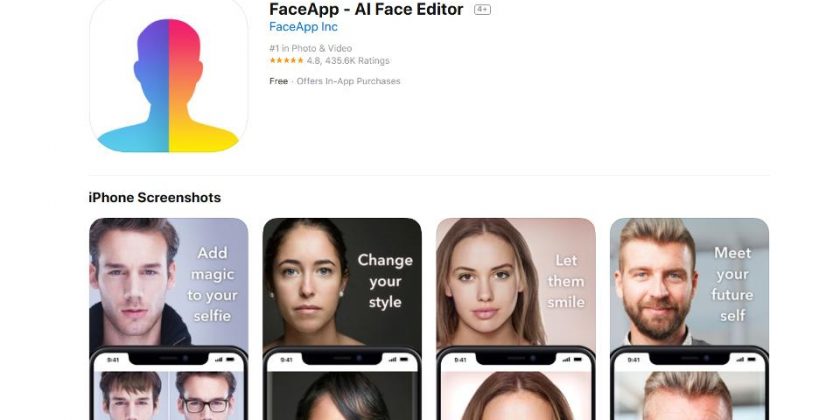Screen dimensions: 840x420
Task: Click the 9:41 time in second phone mockup
Action: pyautogui.click(x=287, y=360)
